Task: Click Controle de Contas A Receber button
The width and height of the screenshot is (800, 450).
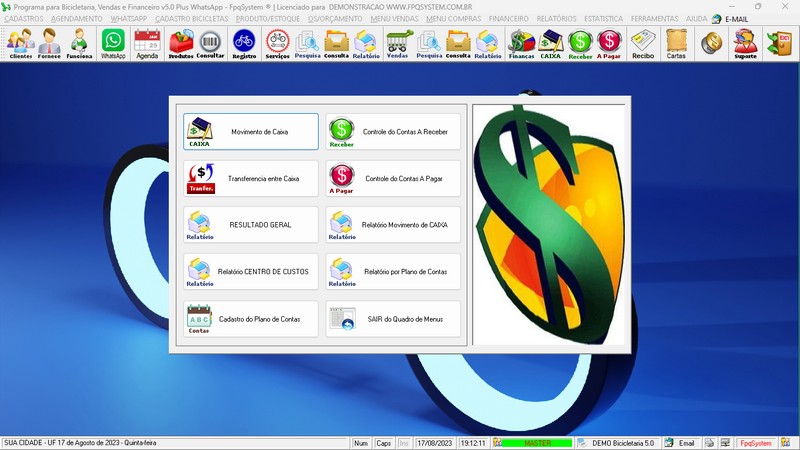Action: click(x=394, y=131)
